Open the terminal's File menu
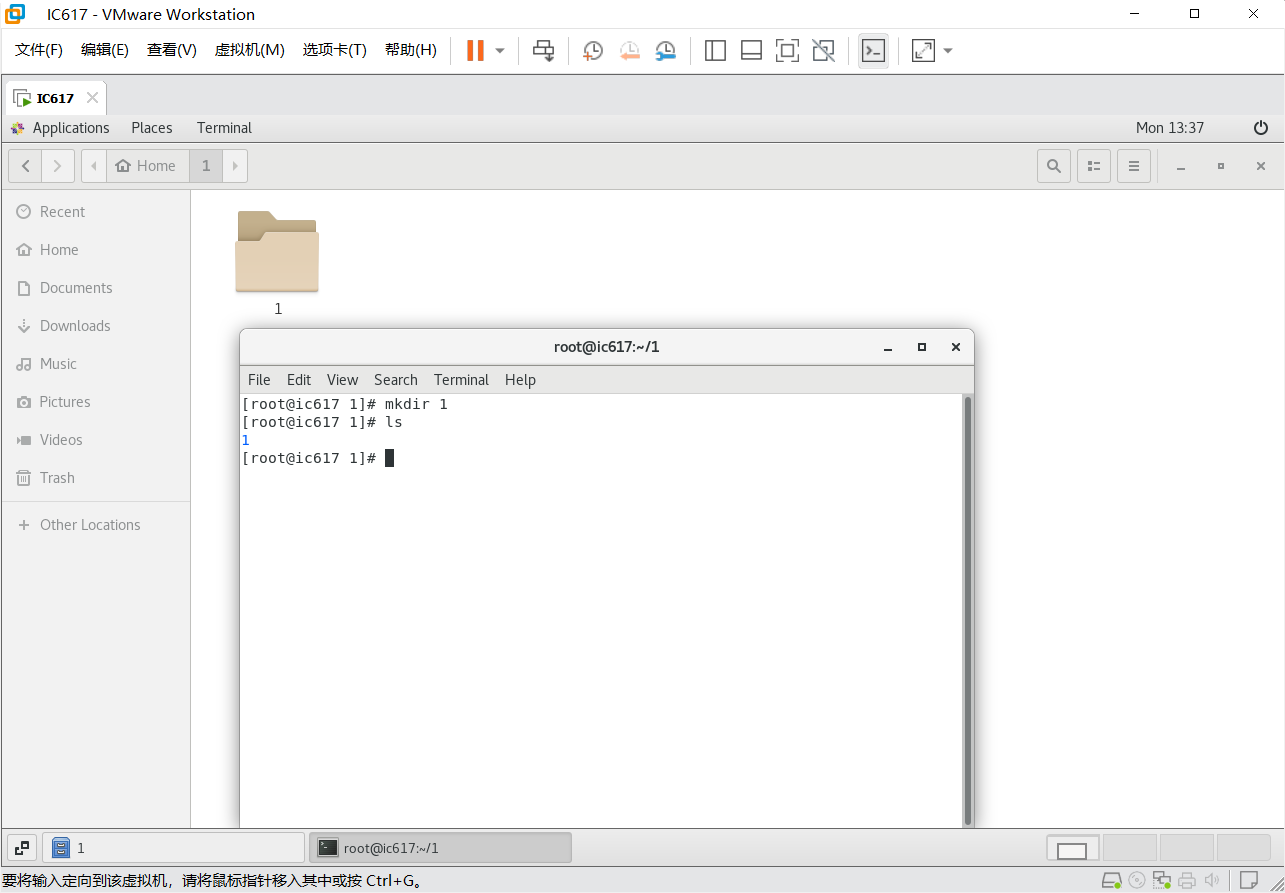Image resolution: width=1285 pixels, height=893 pixels. (x=259, y=380)
